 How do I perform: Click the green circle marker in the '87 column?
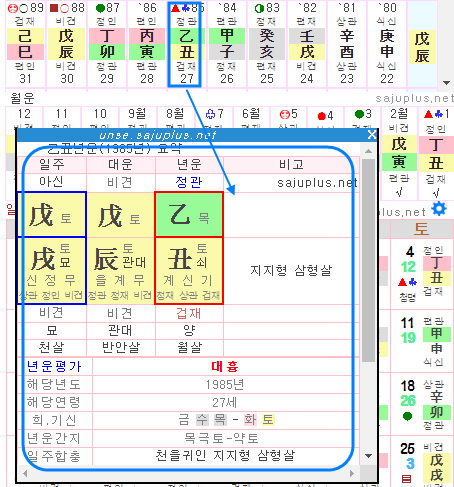[100, 8]
